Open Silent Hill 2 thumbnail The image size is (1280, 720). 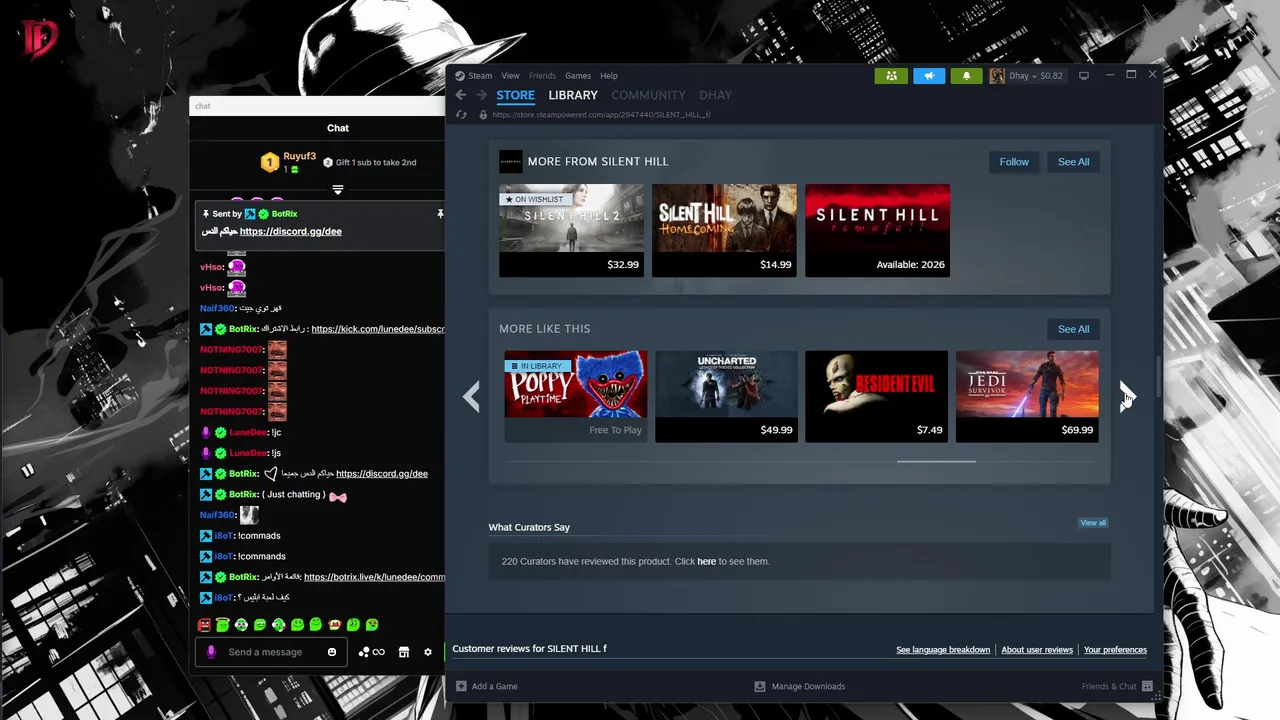coord(572,230)
